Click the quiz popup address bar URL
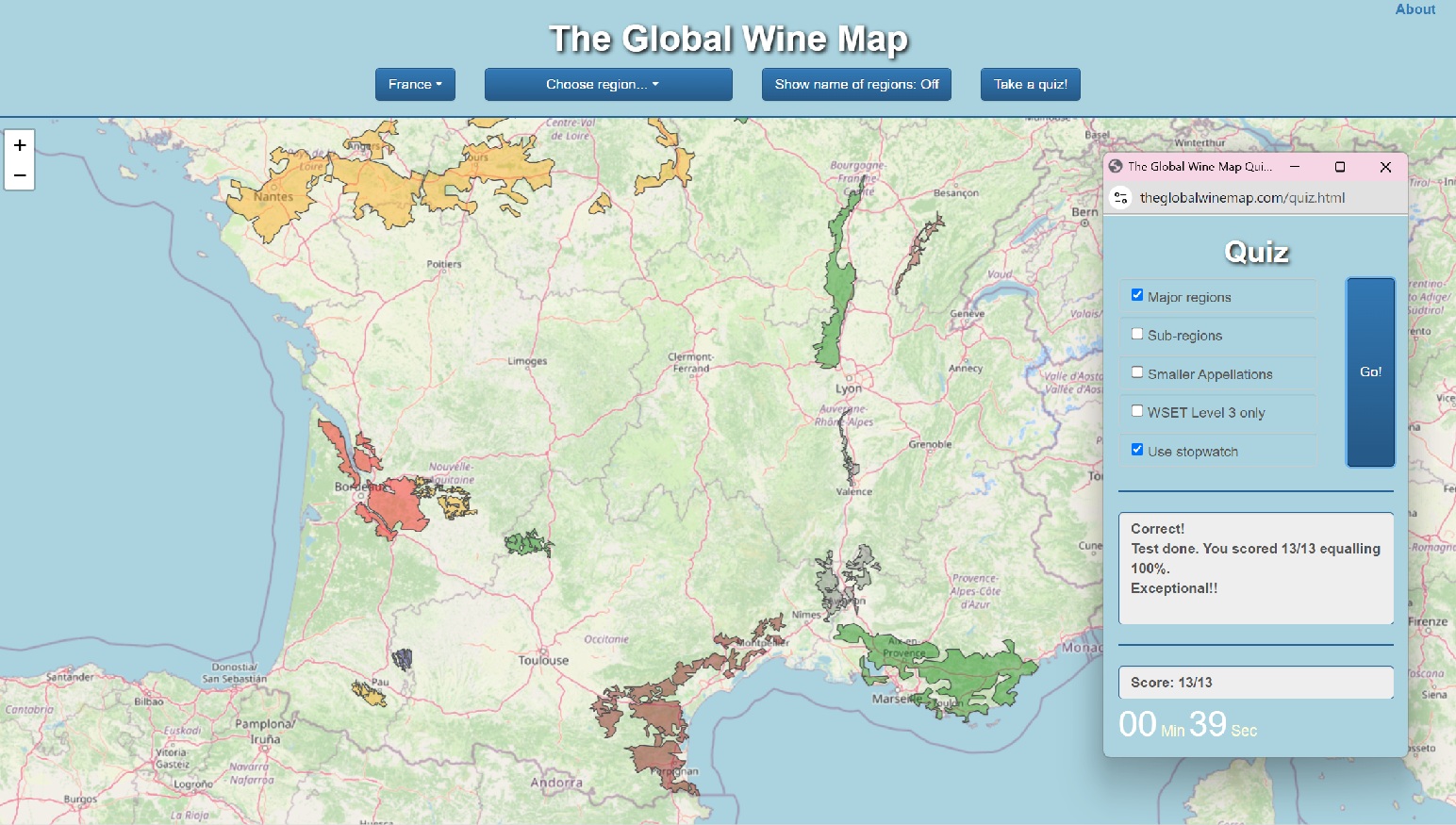Screen dimensions: 1456x825 (x=1242, y=198)
